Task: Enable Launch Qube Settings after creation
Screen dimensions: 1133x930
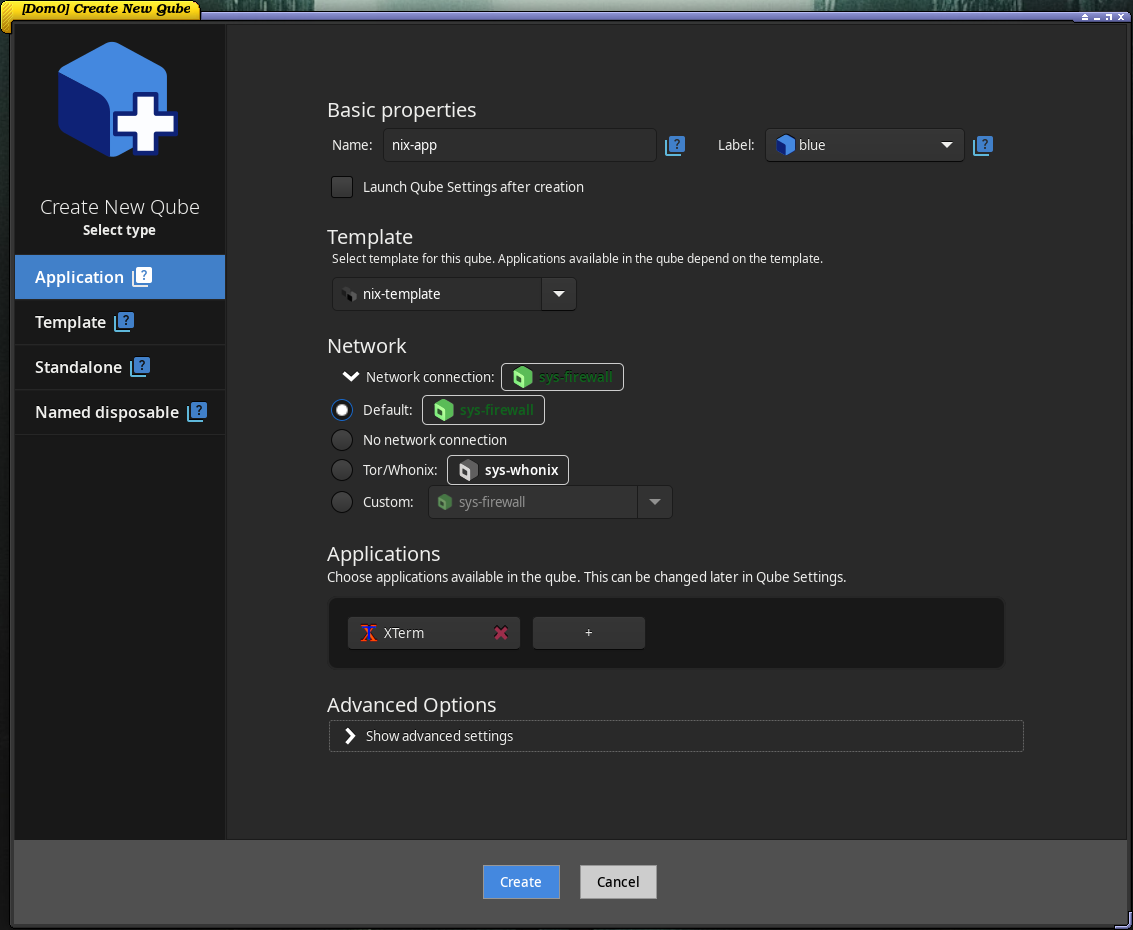Action: point(341,187)
